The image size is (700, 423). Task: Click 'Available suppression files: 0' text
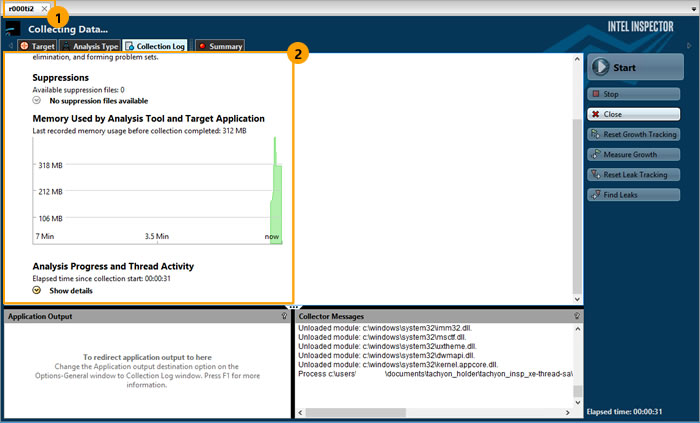[79, 90]
